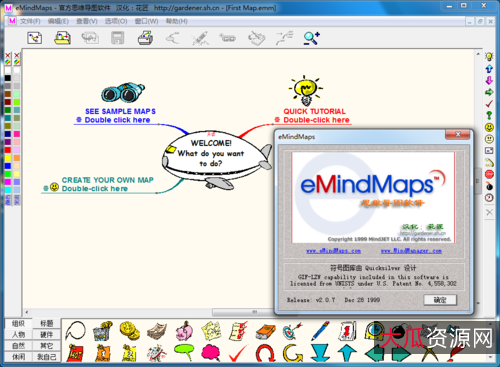This screenshot has height=367, width=500.
Task: Open the 帮助(H) menu
Action: click(177, 21)
